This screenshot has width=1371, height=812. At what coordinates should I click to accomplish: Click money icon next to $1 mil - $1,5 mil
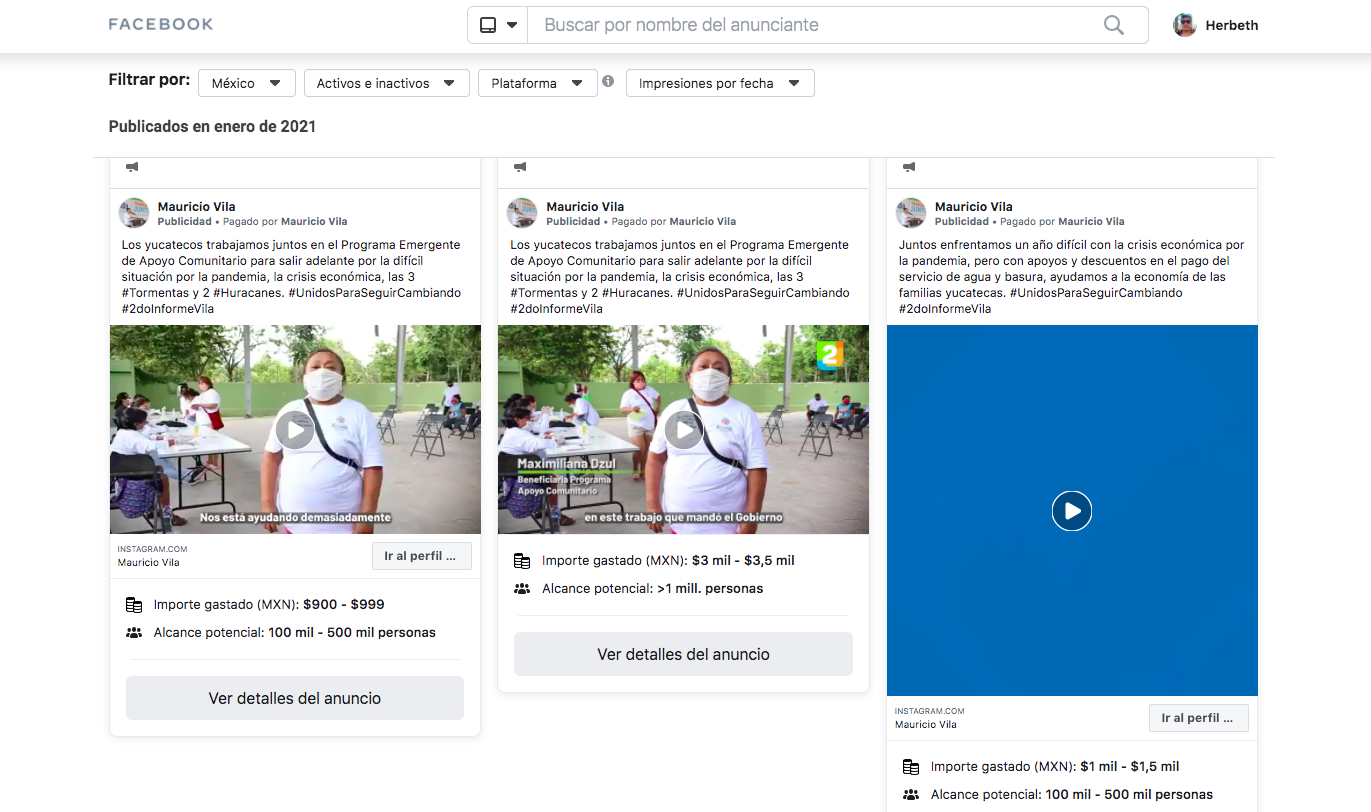[x=911, y=767]
